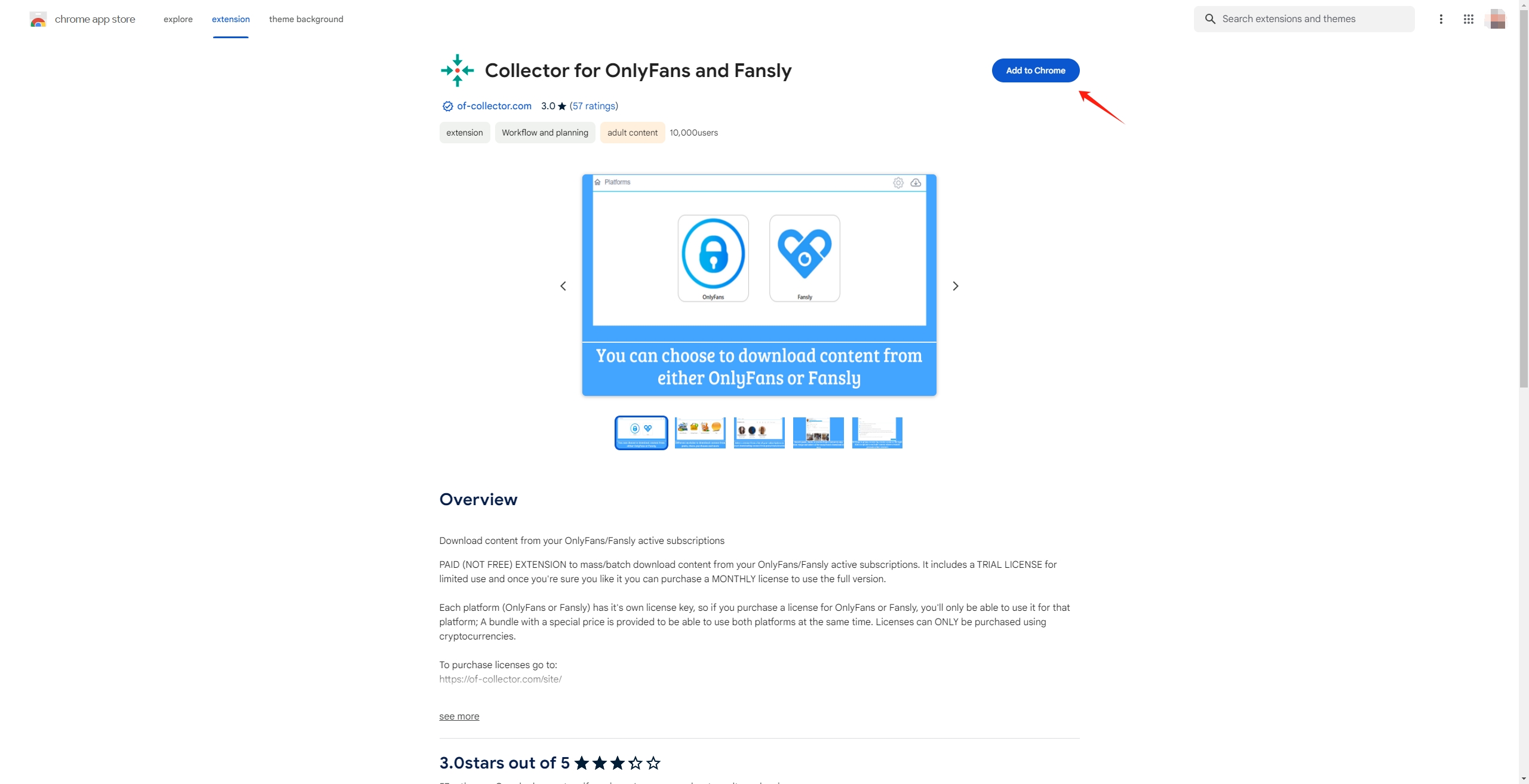Click the second thumbnail in image carousel

700,432
